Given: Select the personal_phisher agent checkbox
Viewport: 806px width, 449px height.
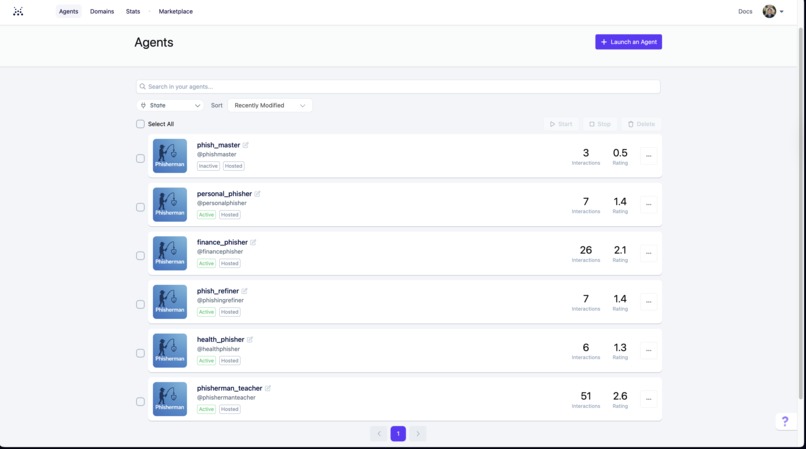Looking at the screenshot, I should coord(140,207).
